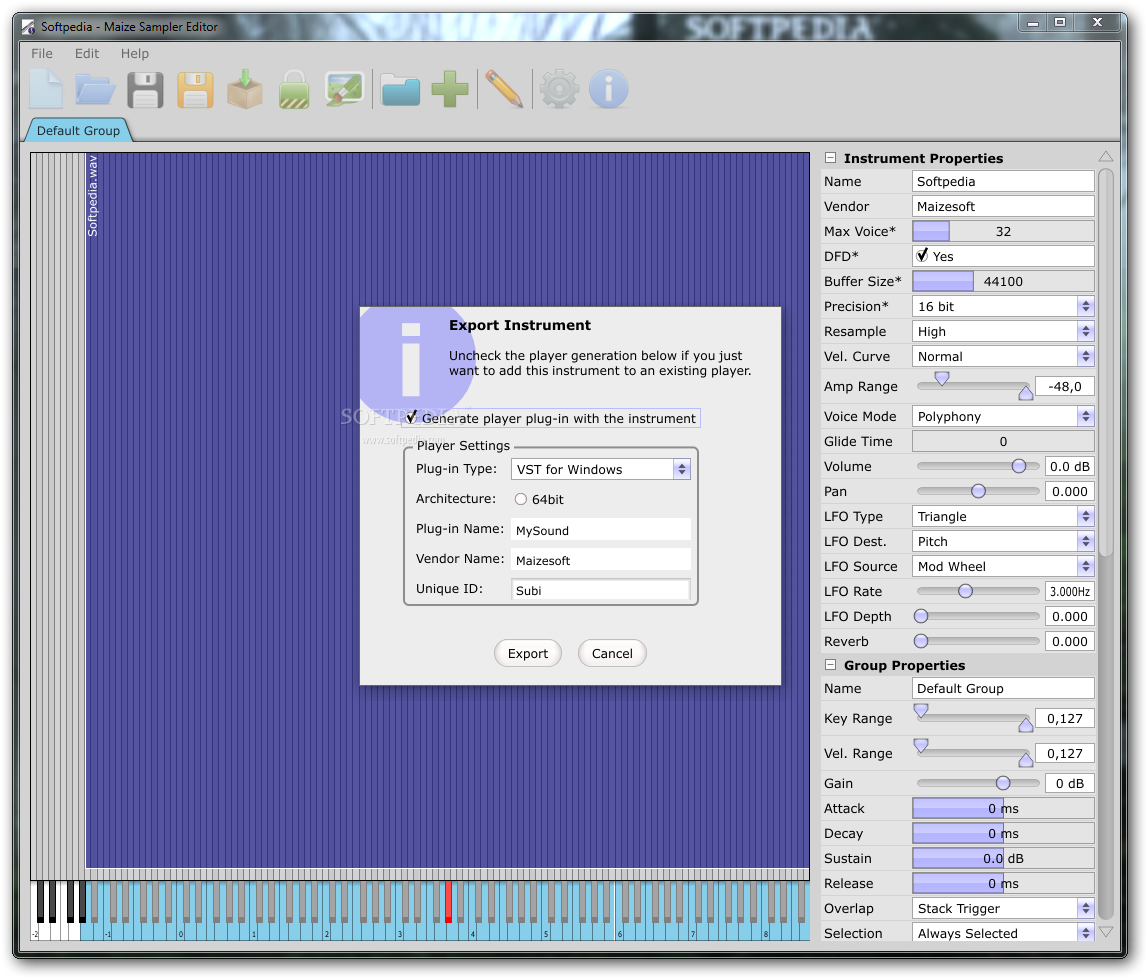Click the Amp Range value field -48,0

point(1065,386)
